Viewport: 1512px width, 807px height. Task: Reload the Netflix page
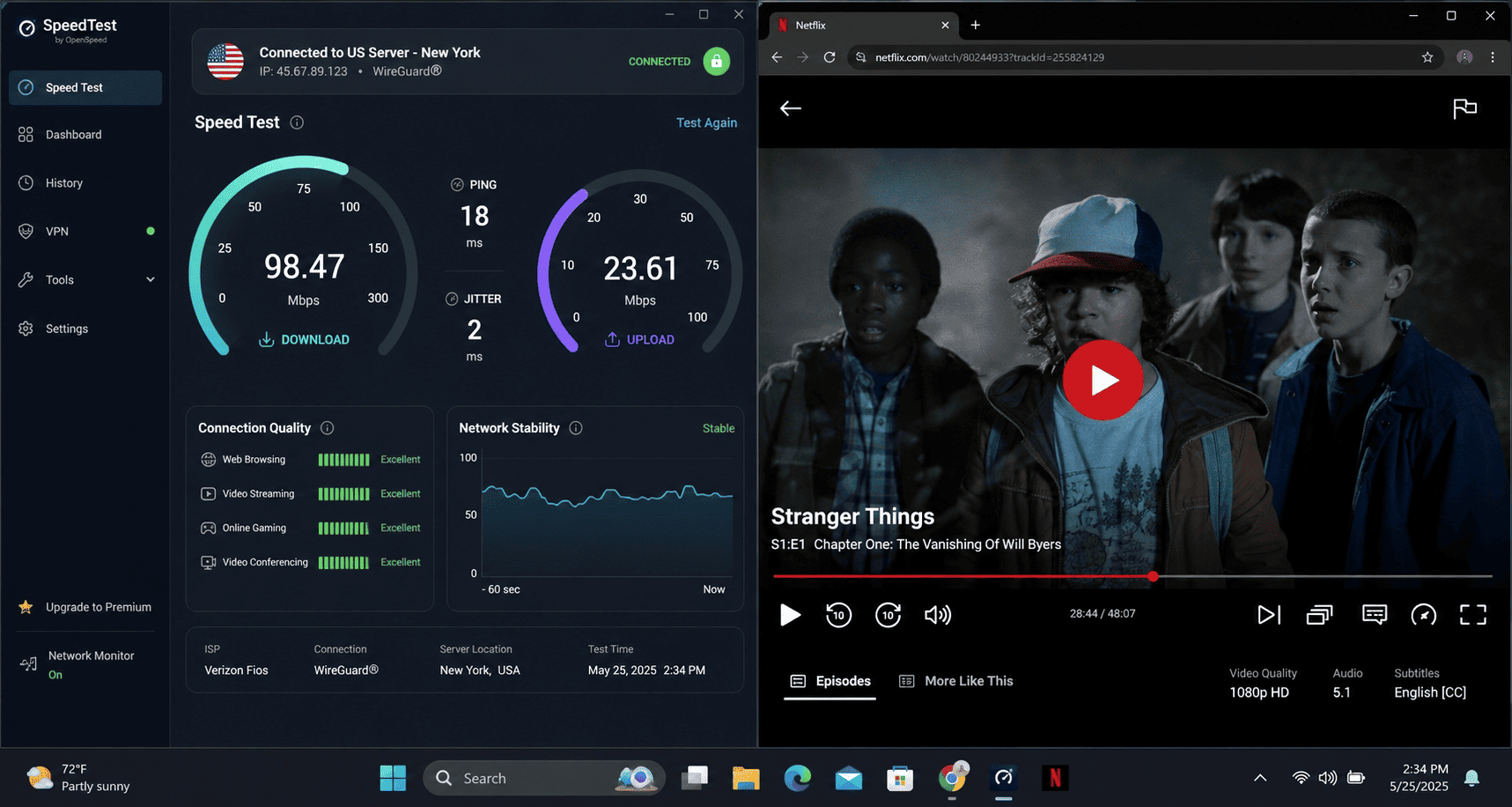[830, 57]
